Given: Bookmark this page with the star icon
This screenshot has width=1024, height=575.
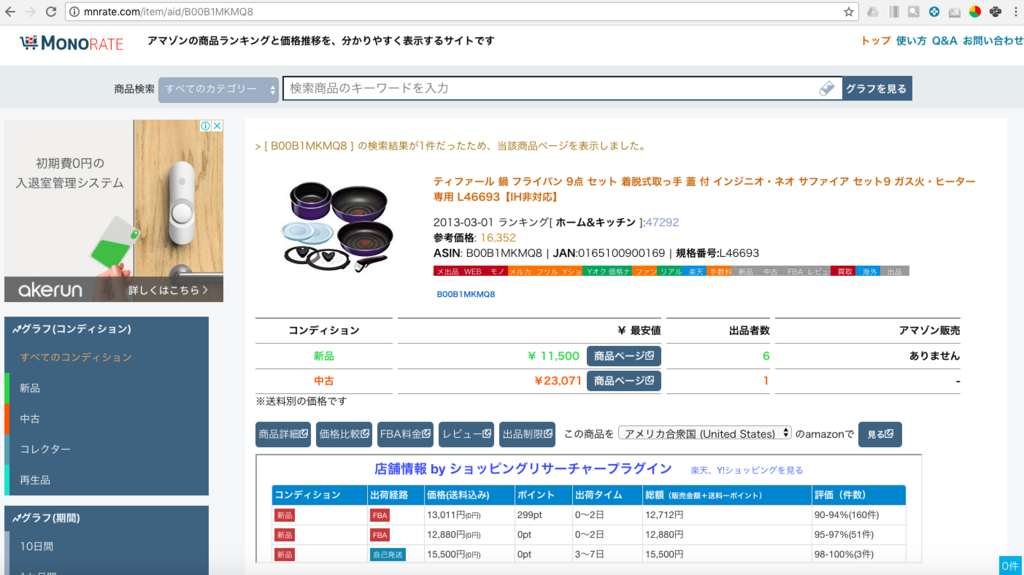Looking at the screenshot, I should pos(848,12).
